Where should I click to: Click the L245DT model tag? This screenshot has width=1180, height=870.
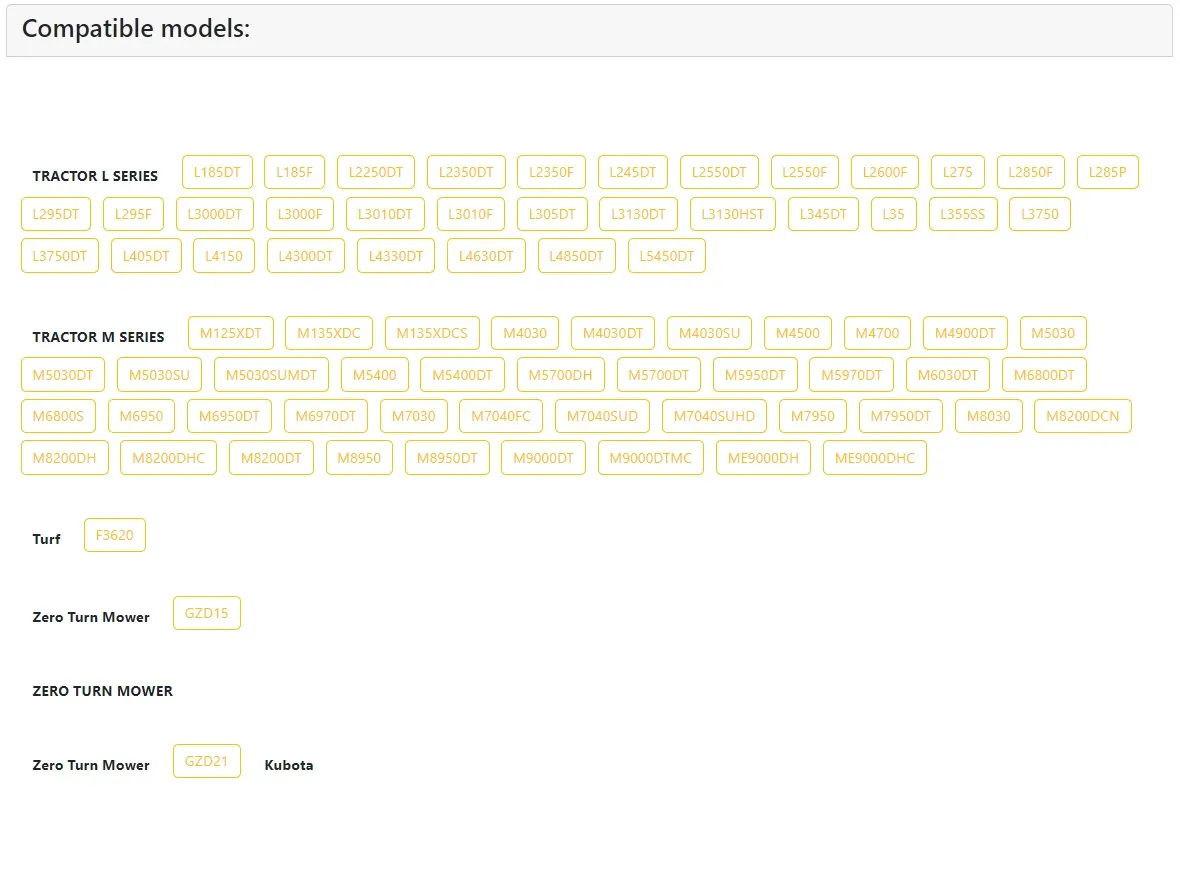(x=632, y=172)
